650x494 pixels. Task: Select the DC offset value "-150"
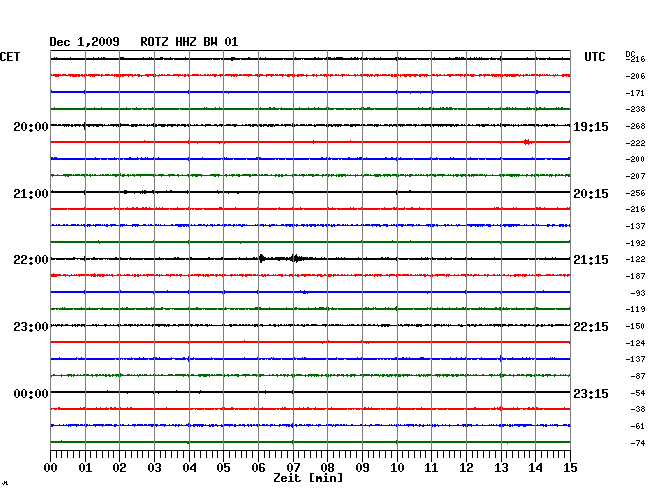pos(635,326)
